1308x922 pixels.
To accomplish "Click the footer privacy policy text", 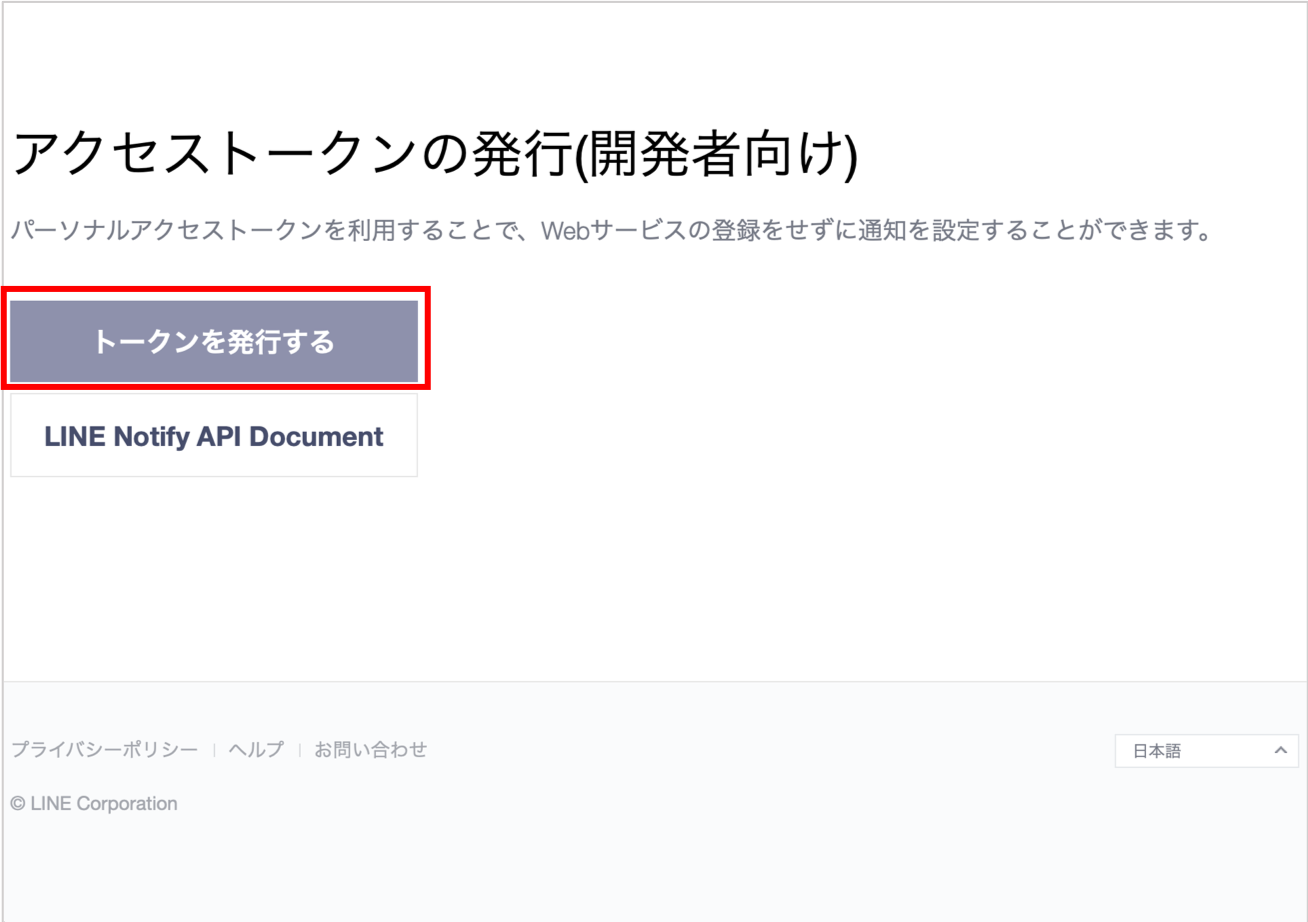I will (x=103, y=749).
